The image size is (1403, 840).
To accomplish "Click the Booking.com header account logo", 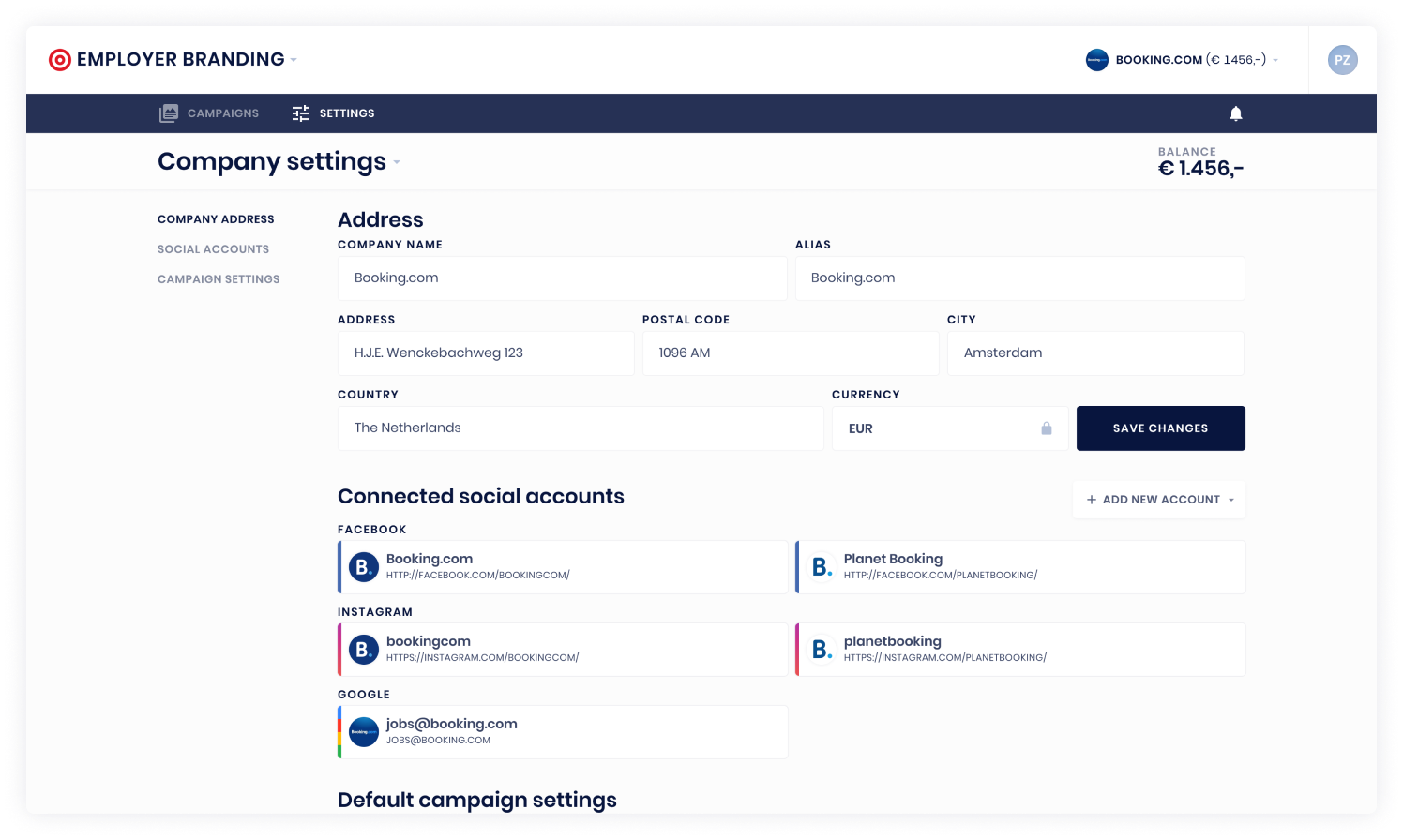I will pyautogui.click(x=1097, y=60).
